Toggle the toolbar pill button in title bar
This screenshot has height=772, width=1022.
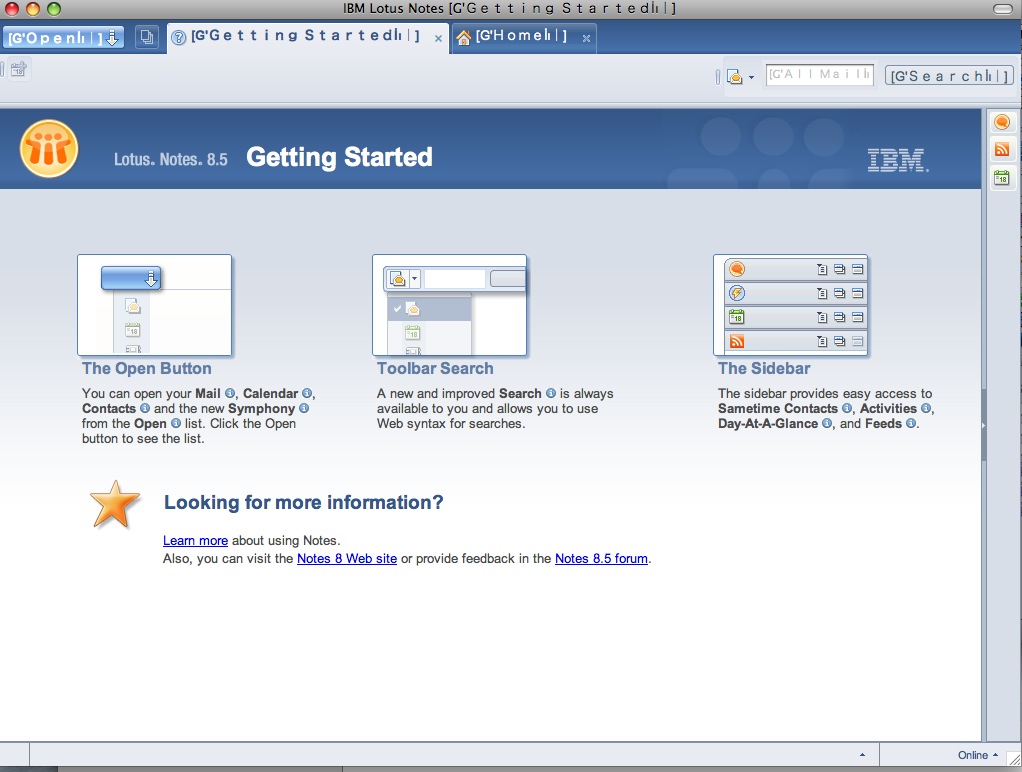[1002, 8]
